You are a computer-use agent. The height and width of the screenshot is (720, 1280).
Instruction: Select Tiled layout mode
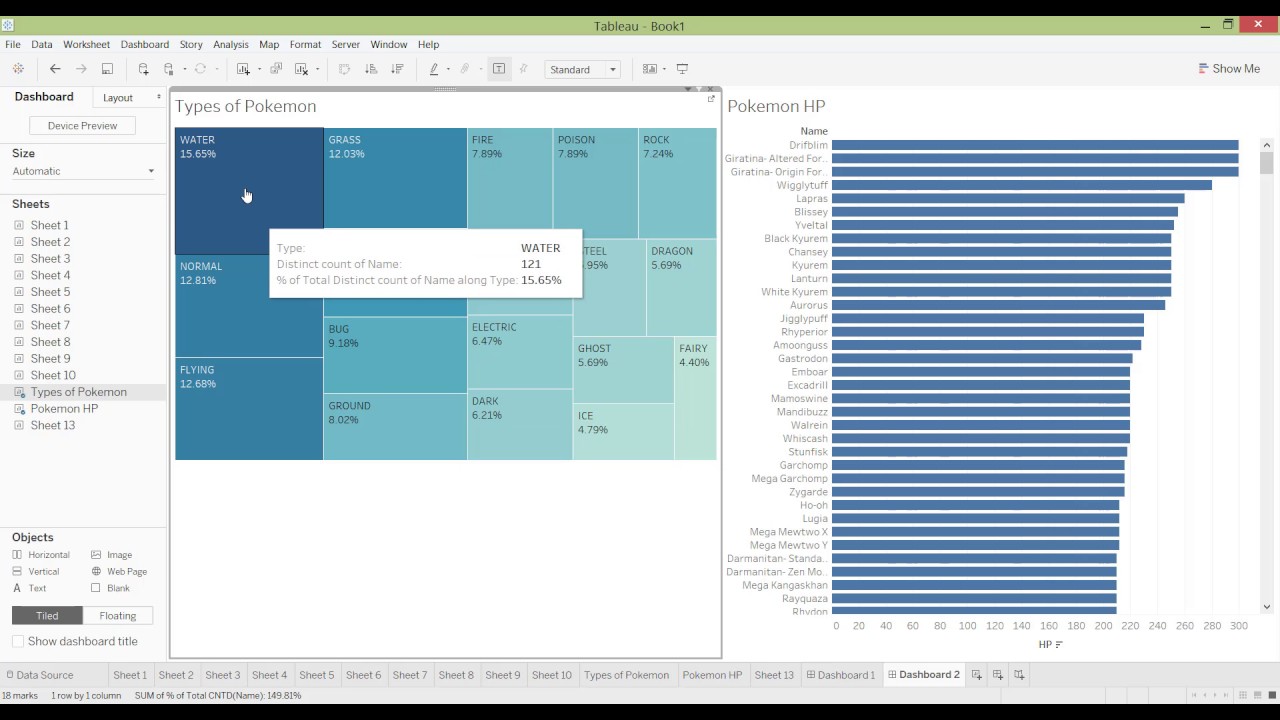pyautogui.click(x=47, y=616)
